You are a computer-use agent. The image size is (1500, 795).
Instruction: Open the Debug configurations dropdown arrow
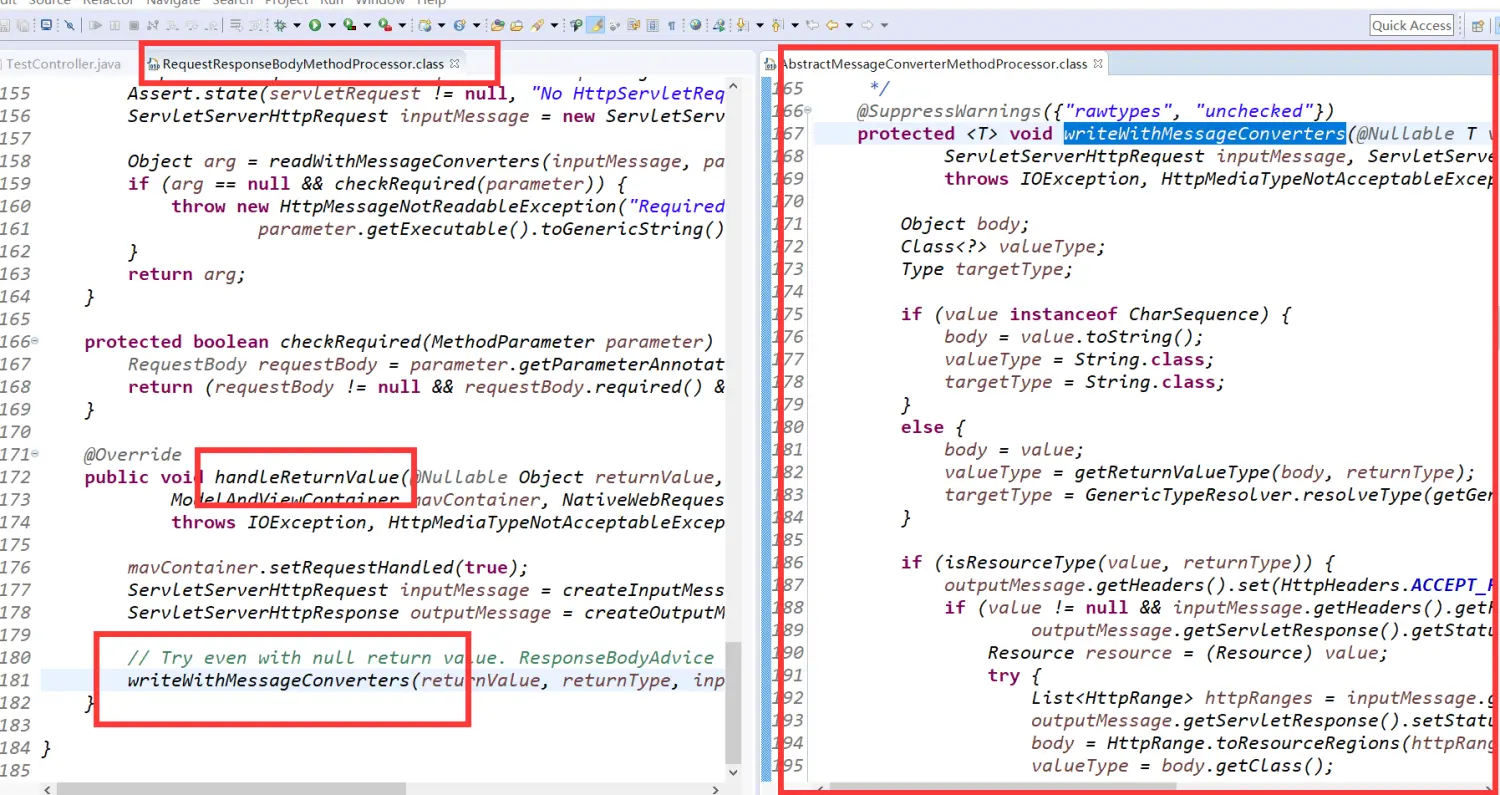(x=297, y=25)
